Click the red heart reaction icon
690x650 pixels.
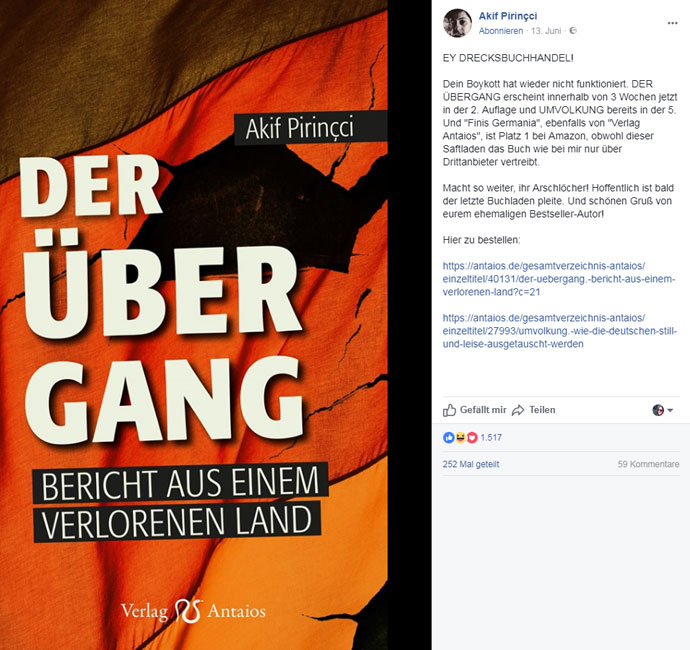click(472, 437)
